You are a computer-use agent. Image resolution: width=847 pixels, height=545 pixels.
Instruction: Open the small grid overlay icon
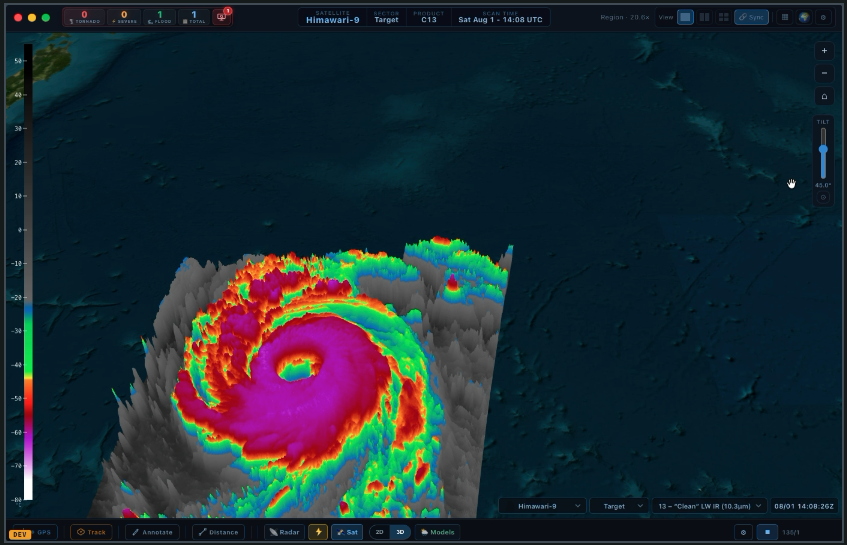click(x=785, y=17)
